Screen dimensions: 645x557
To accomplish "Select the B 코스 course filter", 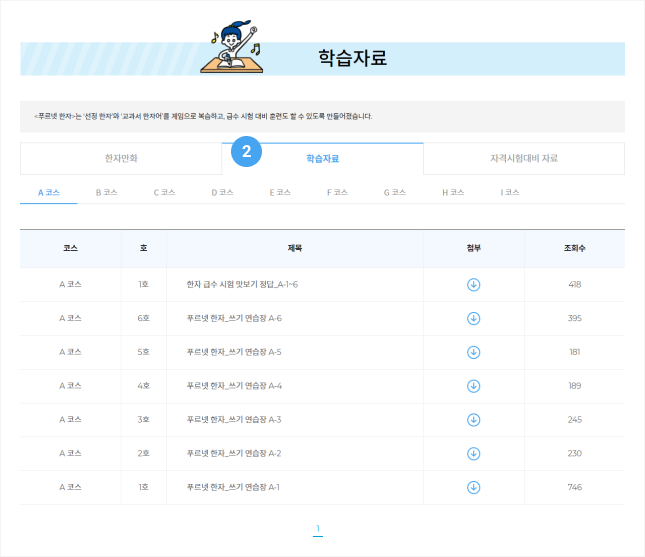I will tap(106, 192).
